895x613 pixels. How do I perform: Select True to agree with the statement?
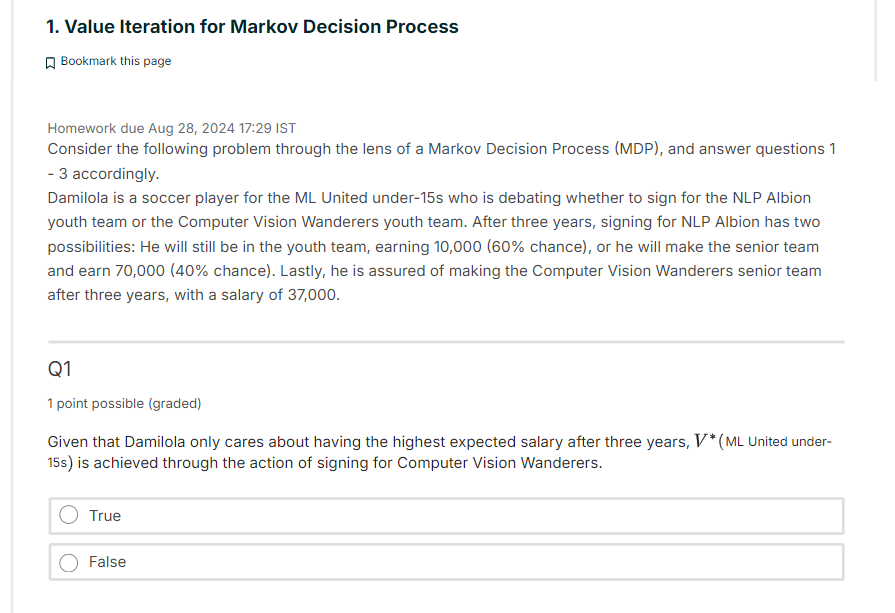68,514
